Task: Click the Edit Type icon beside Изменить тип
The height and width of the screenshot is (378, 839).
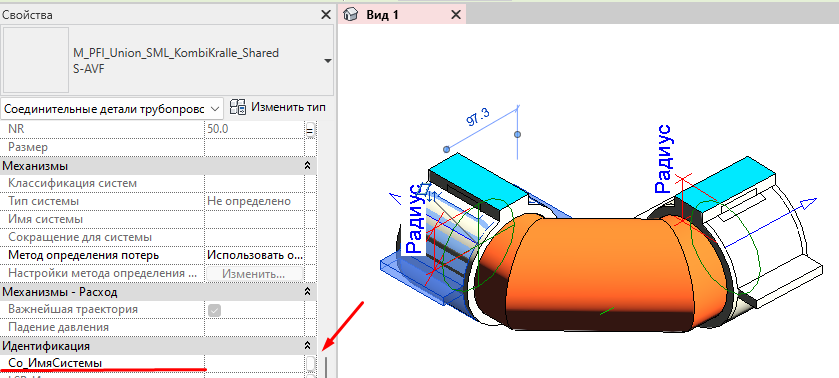Action: tap(238, 107)
